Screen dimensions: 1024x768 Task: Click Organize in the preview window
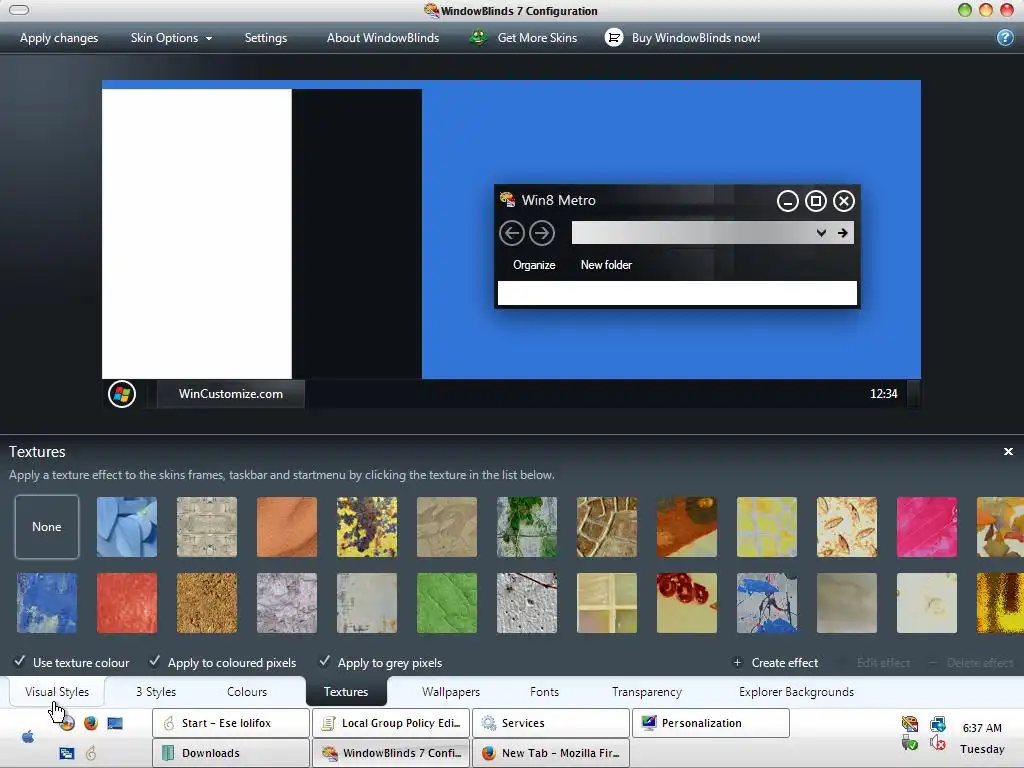pyautogui.click(x=534, y=265)
